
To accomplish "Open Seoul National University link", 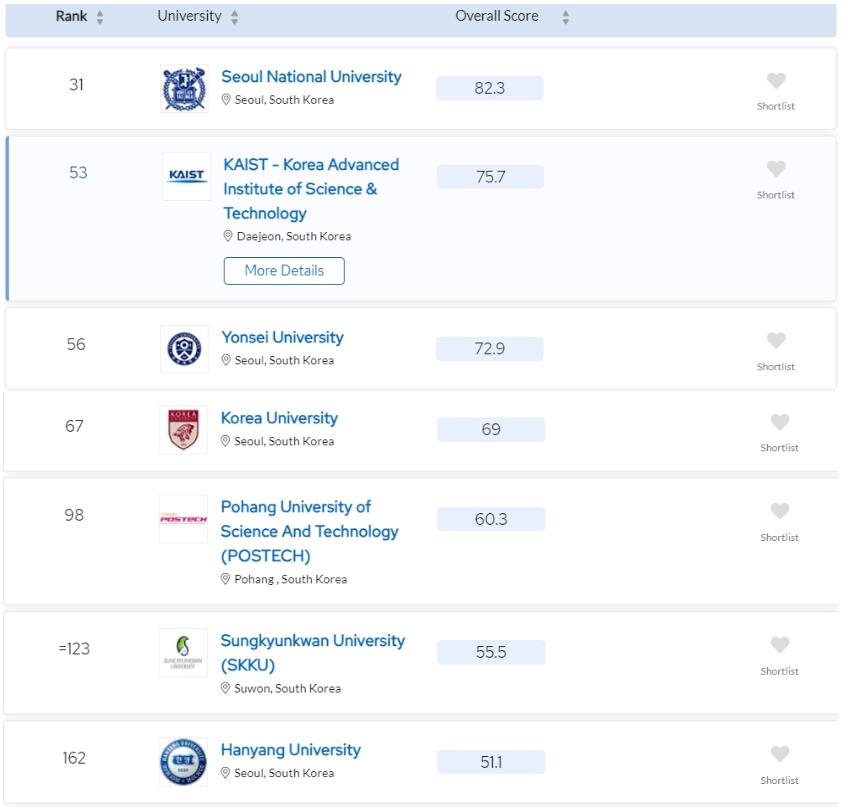I will tap(311, 77).
